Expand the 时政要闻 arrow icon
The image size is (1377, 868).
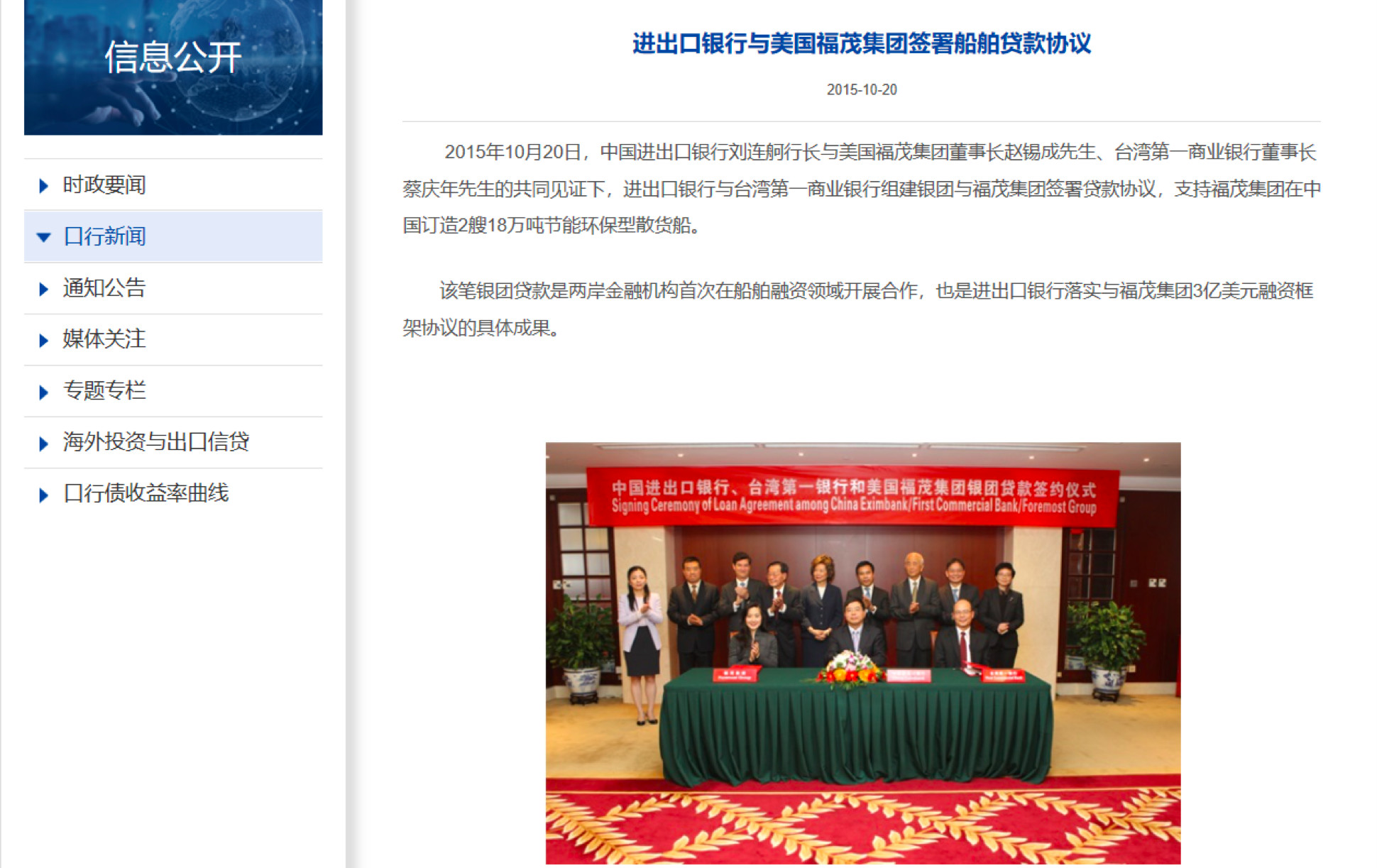tap(43, 186)
